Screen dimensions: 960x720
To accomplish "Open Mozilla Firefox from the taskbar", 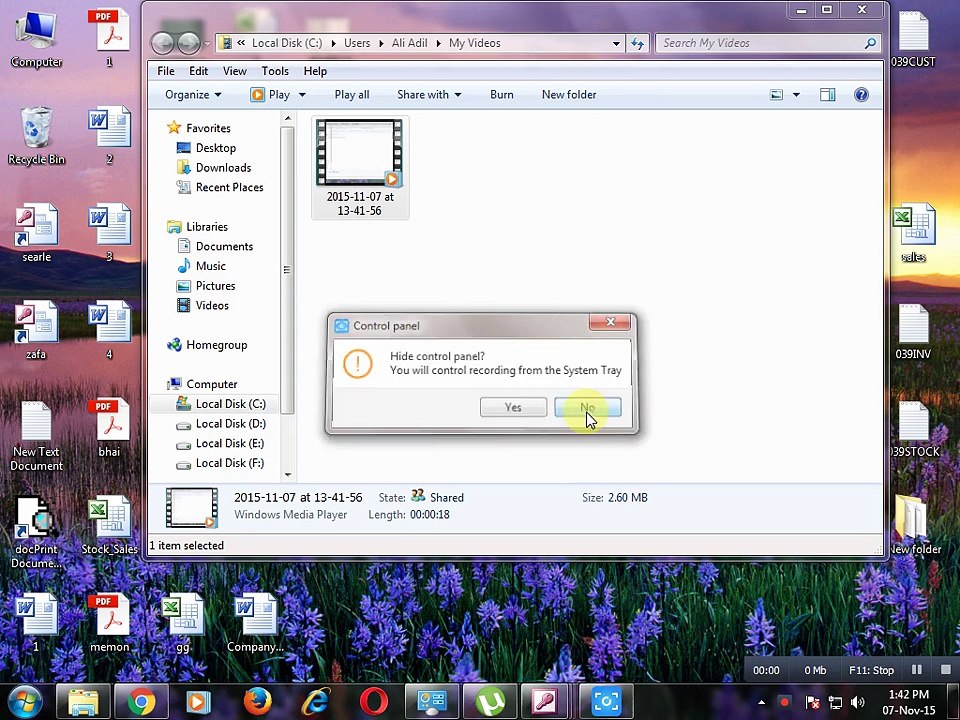I will coord(257,702).
